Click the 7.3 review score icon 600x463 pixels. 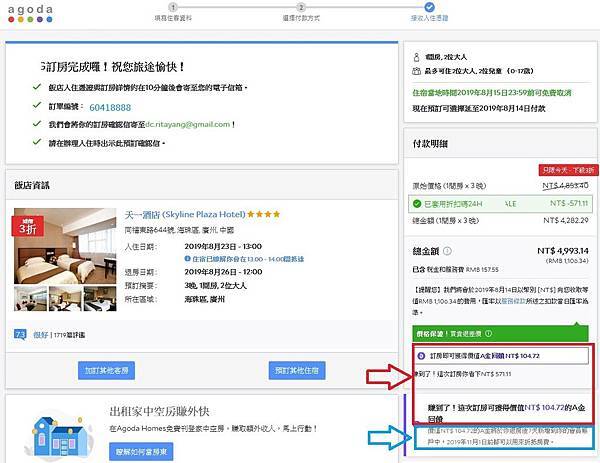20,335
